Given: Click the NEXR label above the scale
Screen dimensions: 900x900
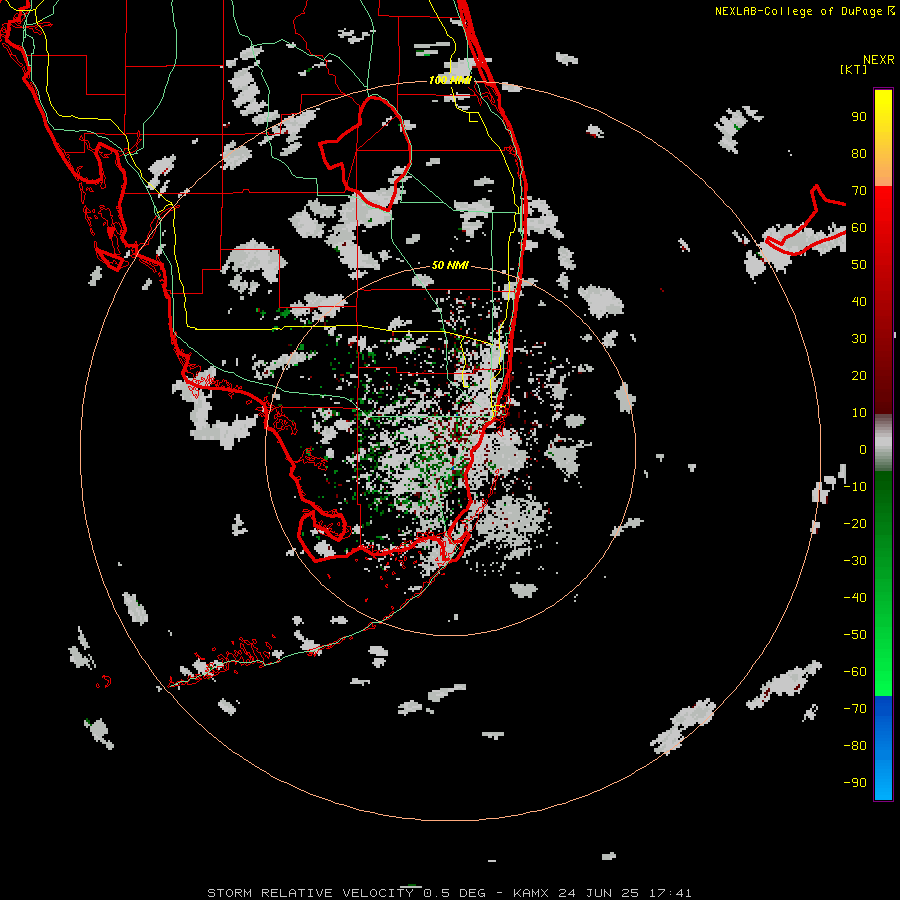Looking at the screenshot, I should pos(878,60).
